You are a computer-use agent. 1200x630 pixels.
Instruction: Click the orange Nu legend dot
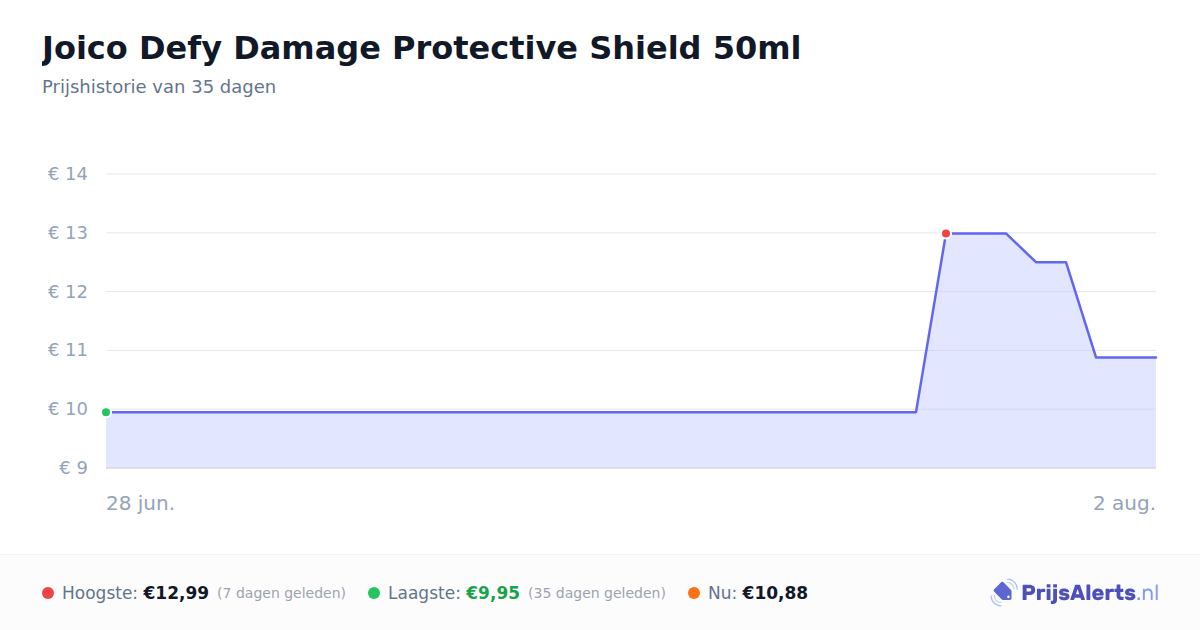(x=694, y=593)
